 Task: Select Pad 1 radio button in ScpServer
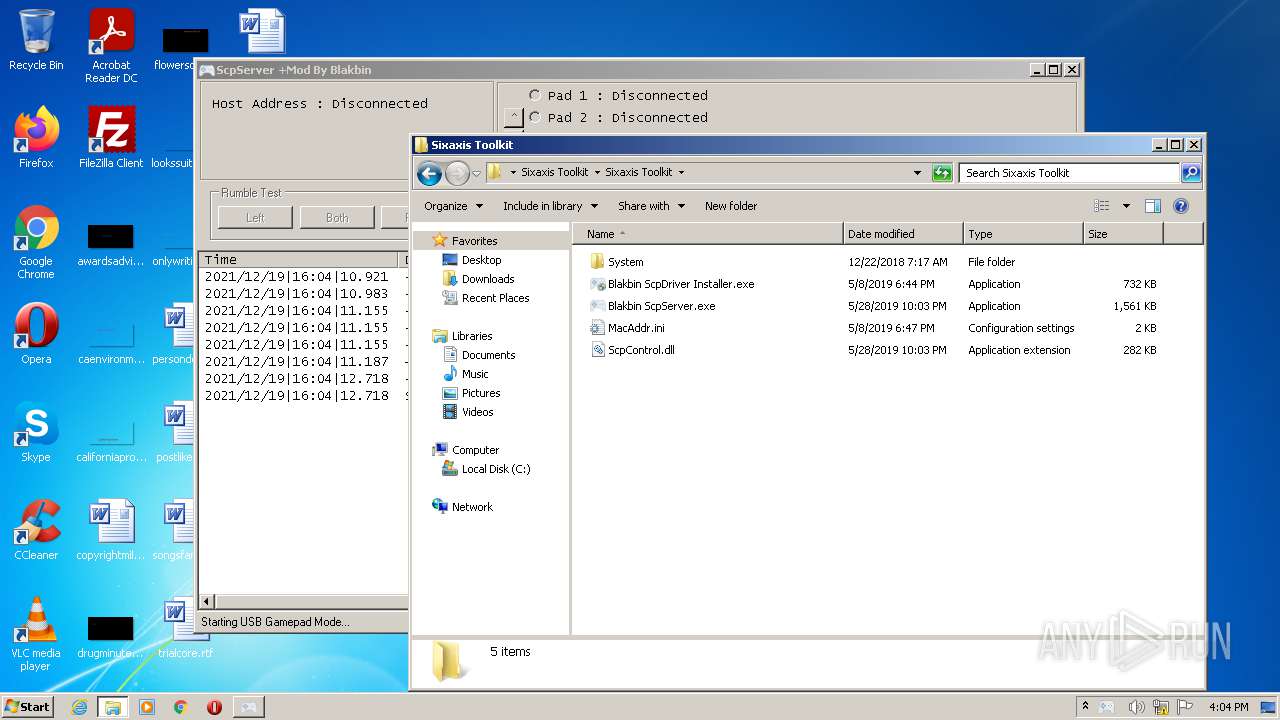[535, 95]
